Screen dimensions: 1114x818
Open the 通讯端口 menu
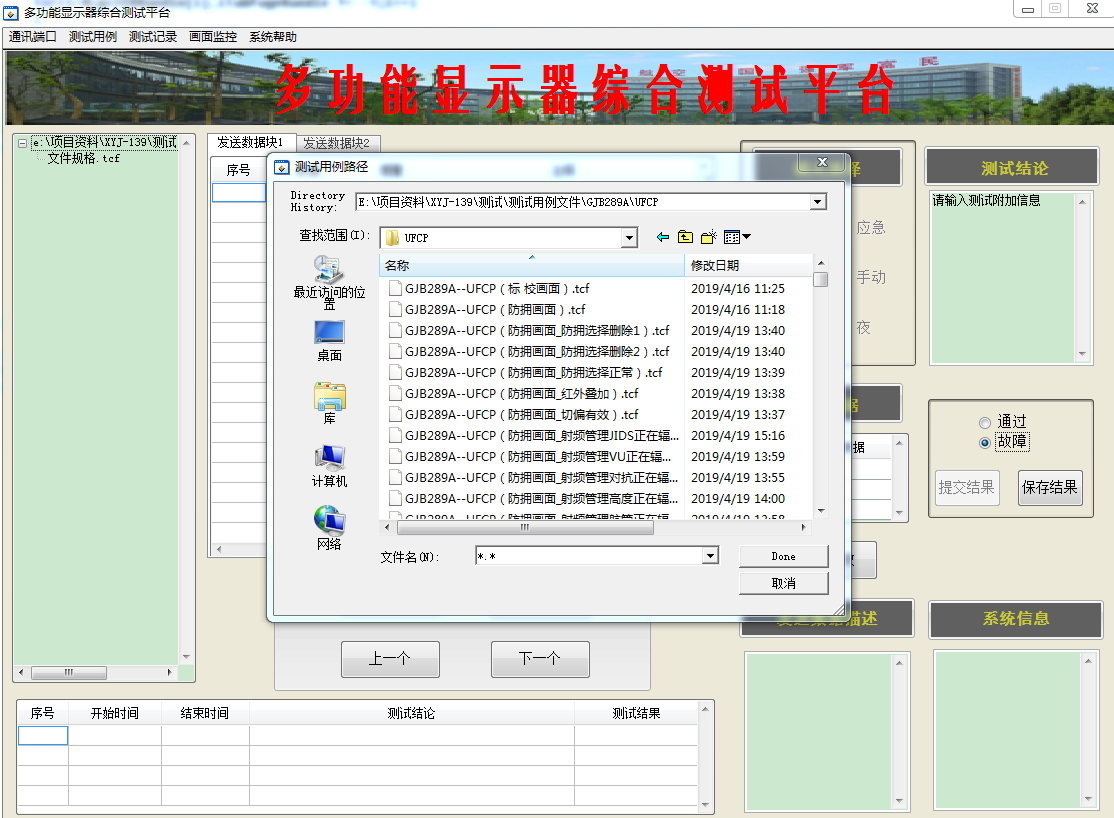[x=33, y=37]
